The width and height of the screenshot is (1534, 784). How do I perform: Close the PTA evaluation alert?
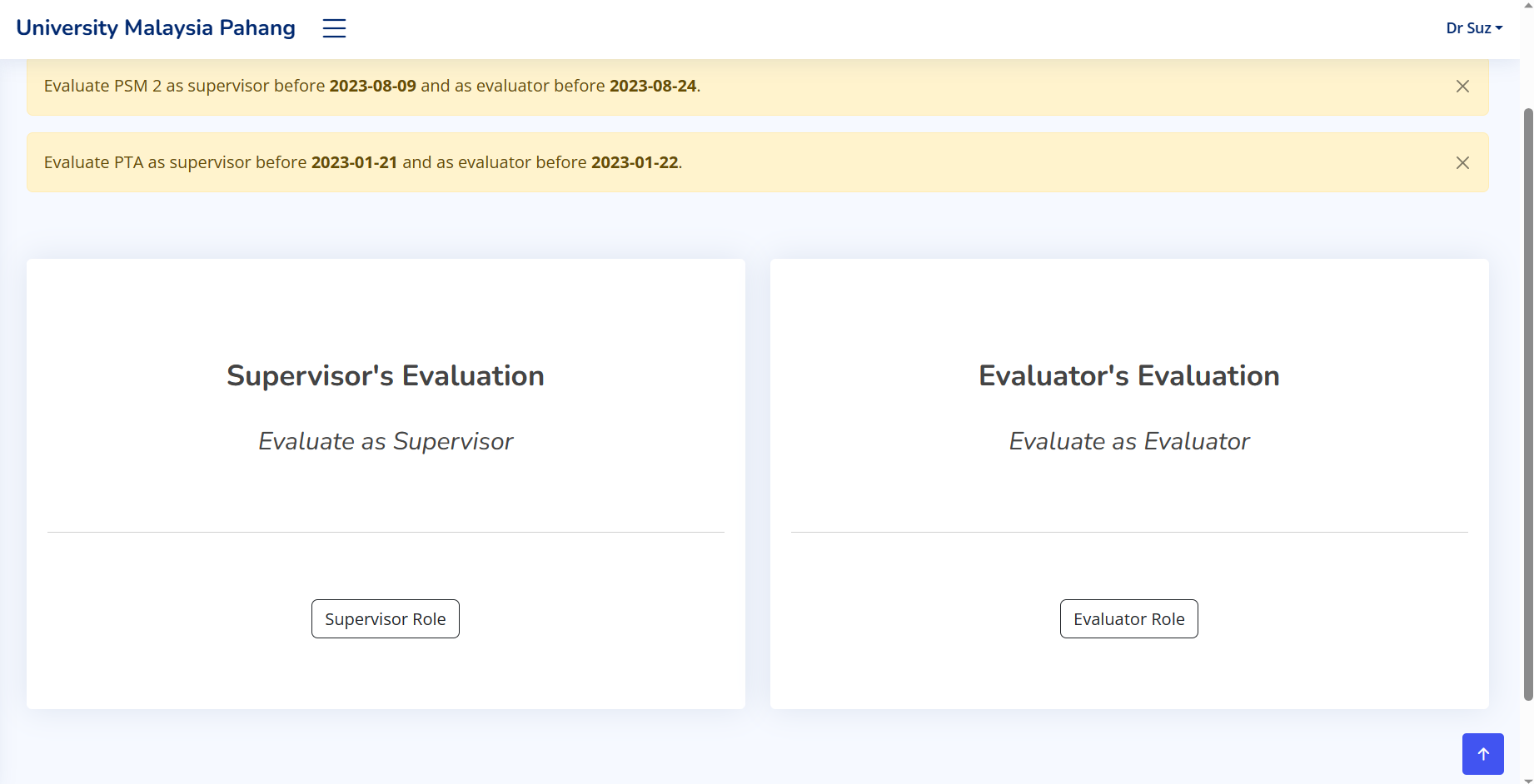point(1462,163)
